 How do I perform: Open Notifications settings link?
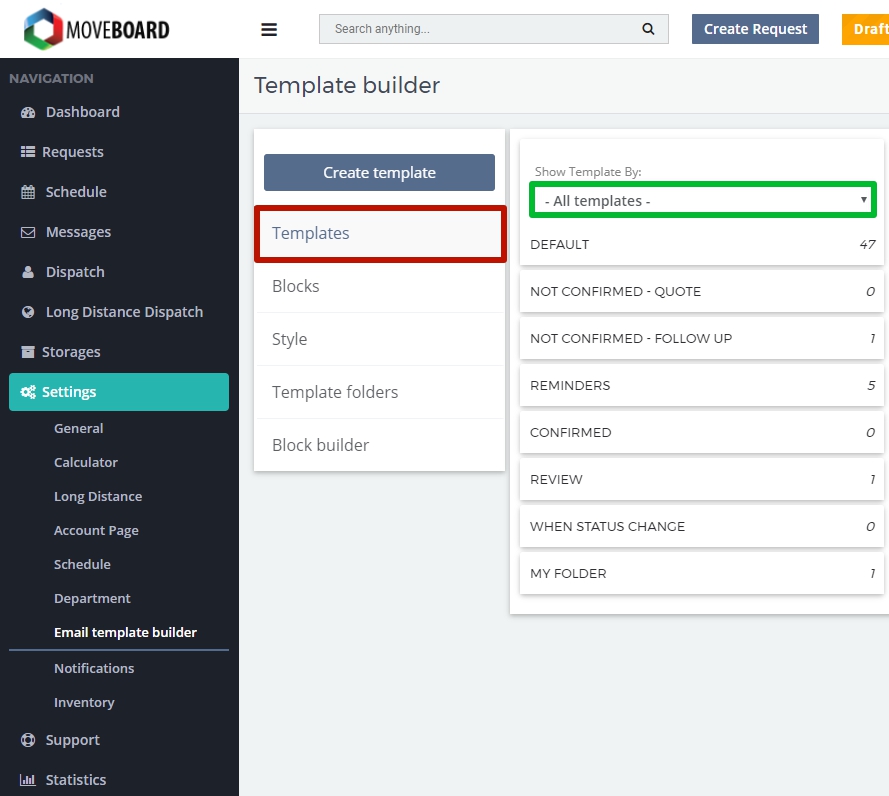(94, 668)
